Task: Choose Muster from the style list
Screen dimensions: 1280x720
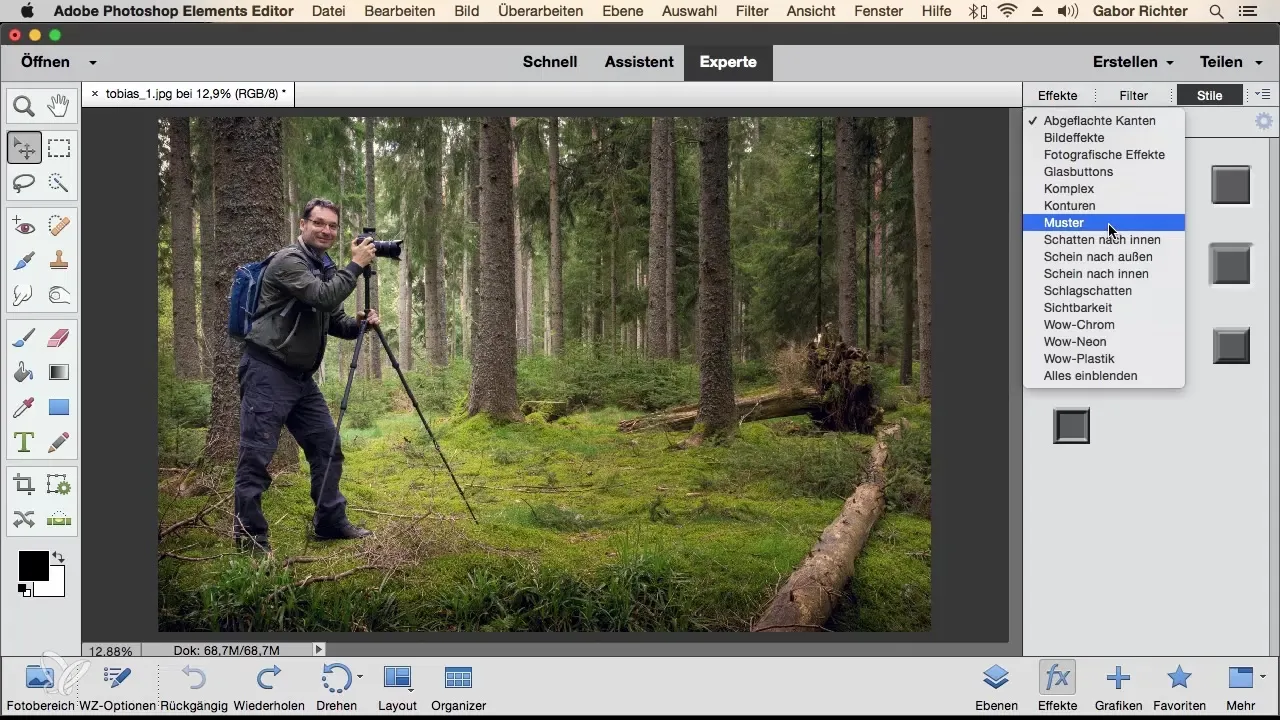Action: 1104,222
